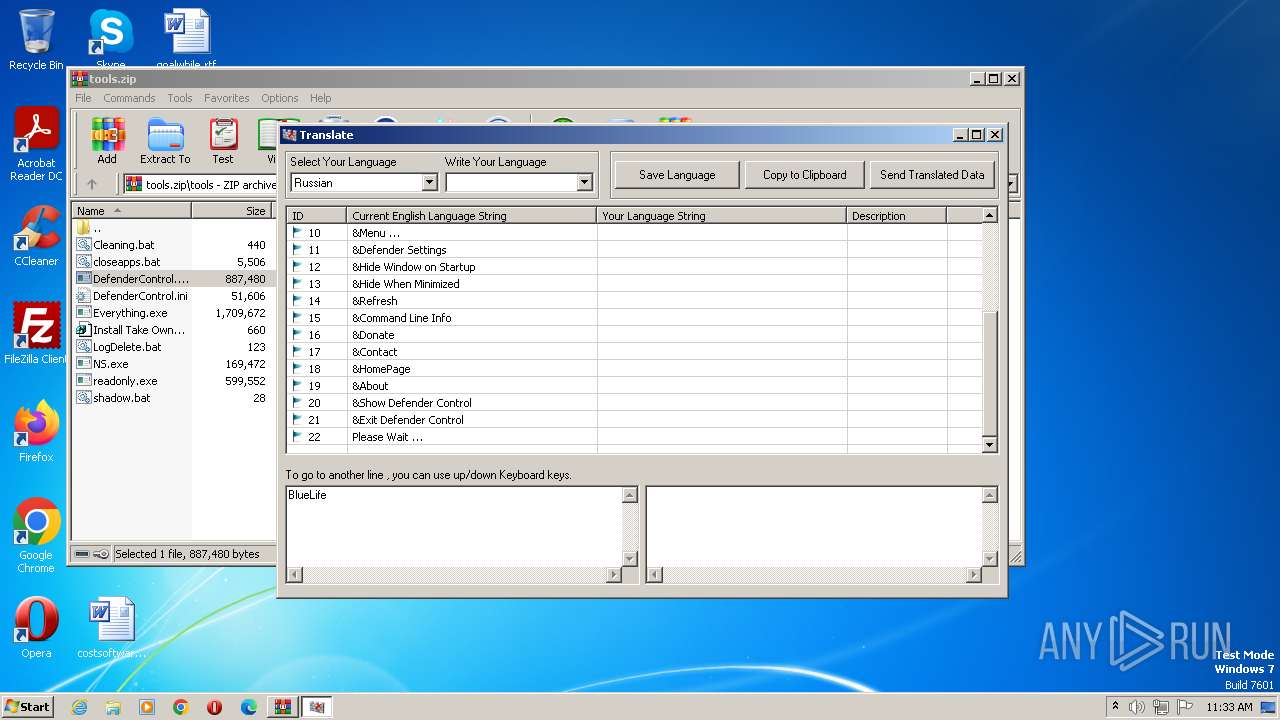
Task: Sort files by Name column header
Action: click(131, 211)
